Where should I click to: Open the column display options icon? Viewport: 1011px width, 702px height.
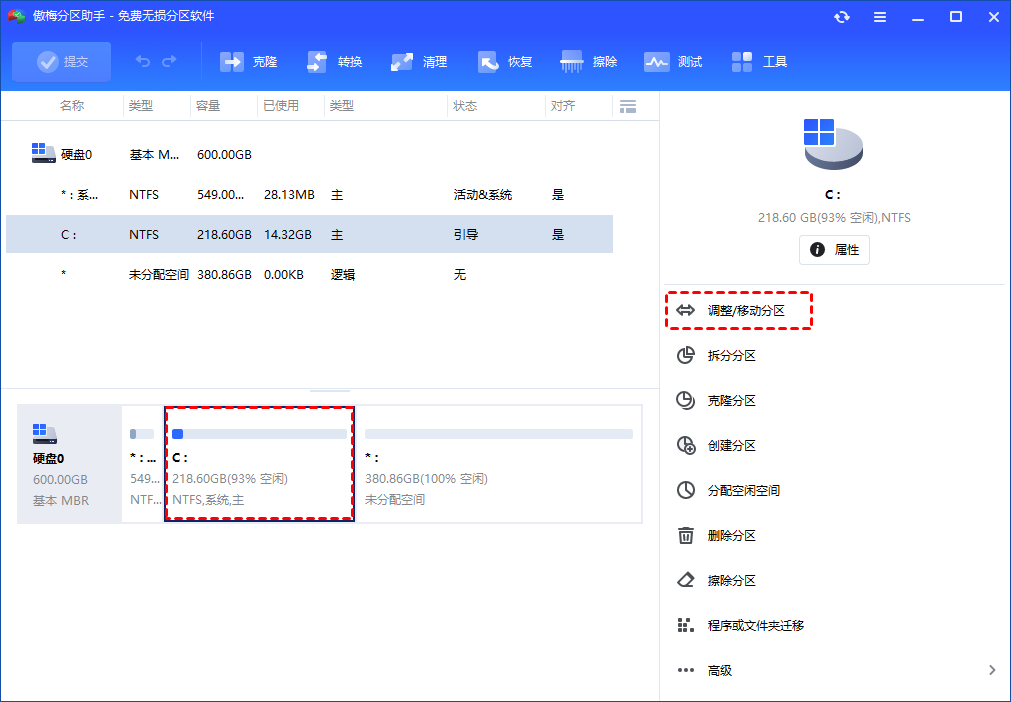coord(628,105)
